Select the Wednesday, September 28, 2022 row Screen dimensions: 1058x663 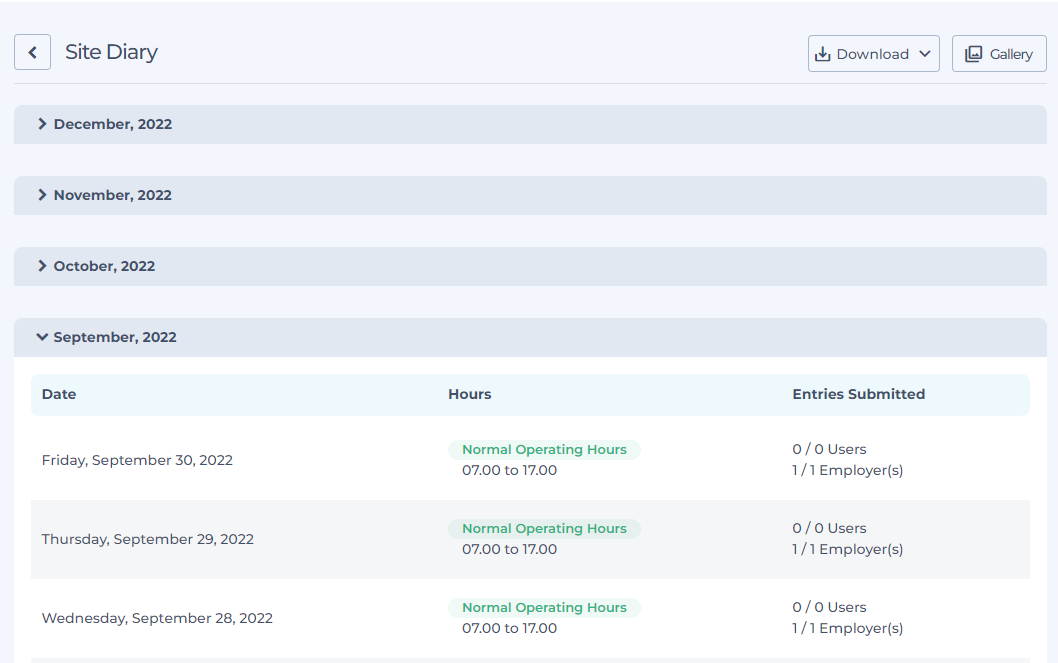(157, 618)
